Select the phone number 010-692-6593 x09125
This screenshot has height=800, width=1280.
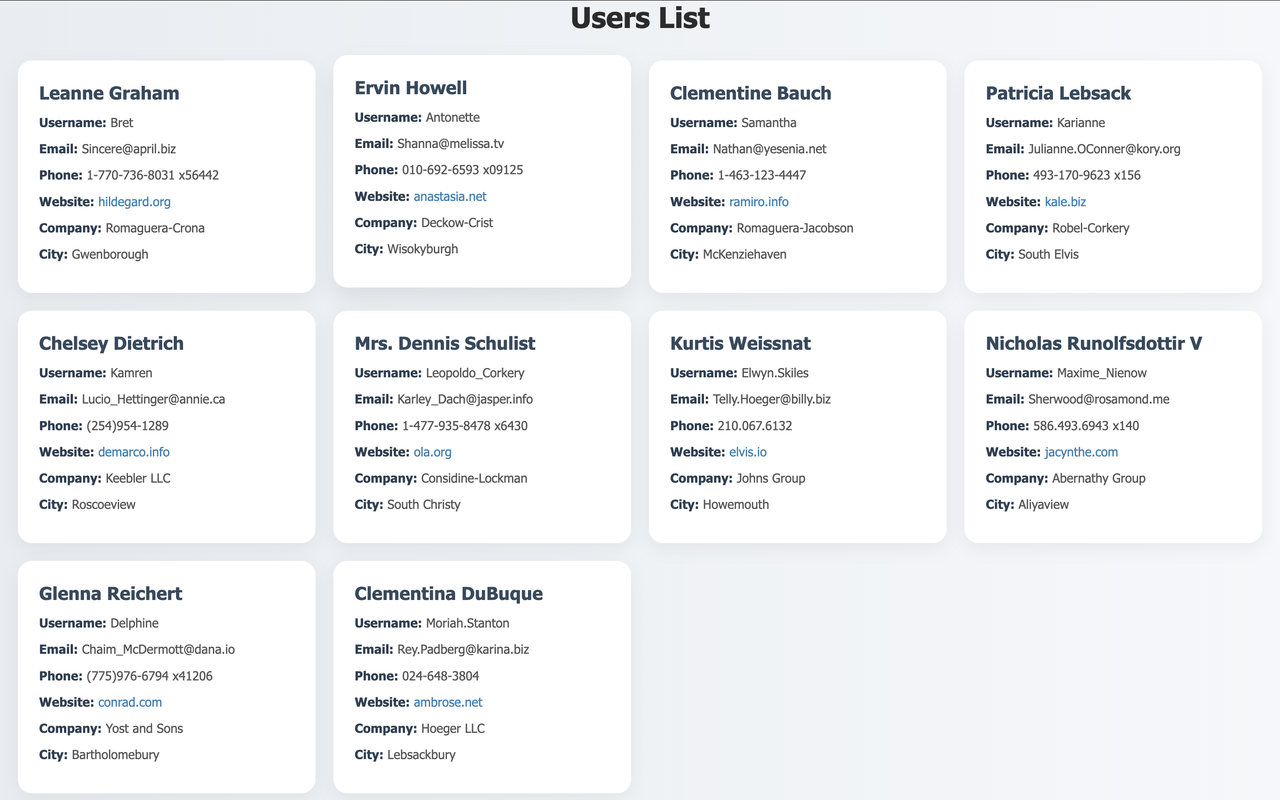[463, 170]
